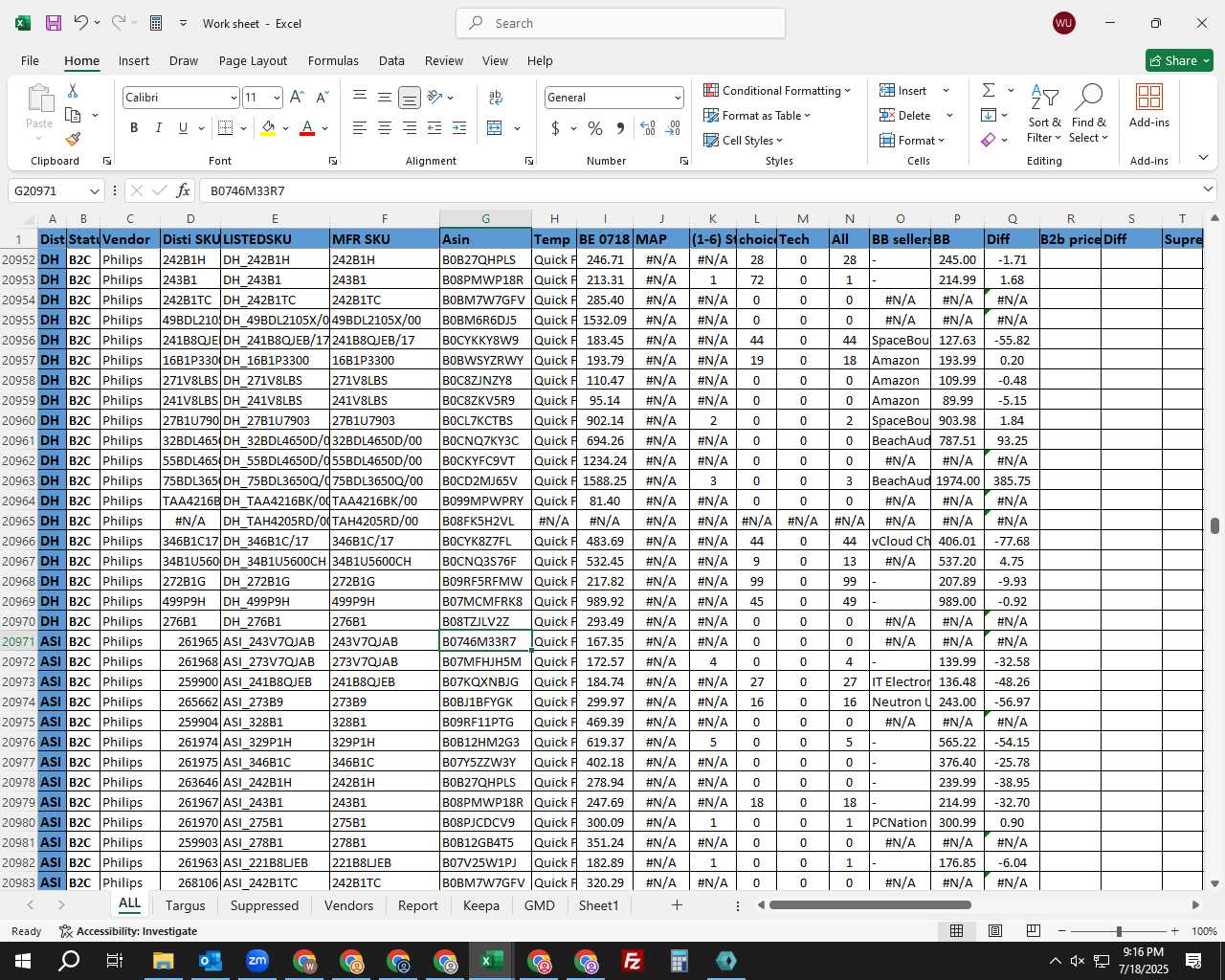Open Name Box dropdown arrow
This screenshot has width=1225, height=980.
pos(94,191)
